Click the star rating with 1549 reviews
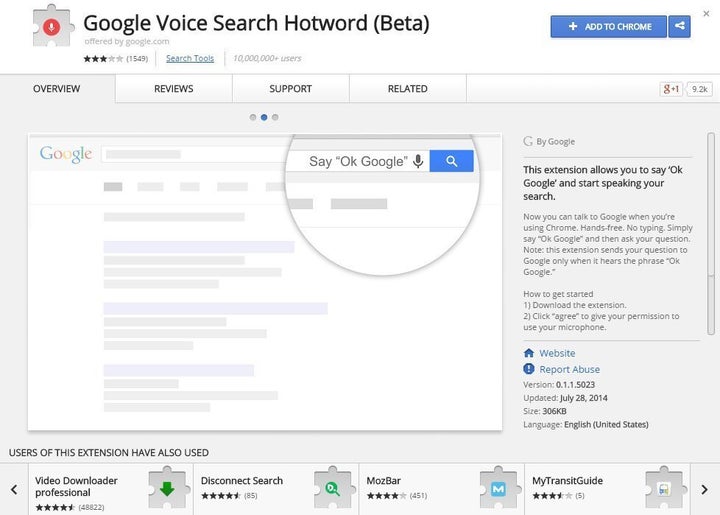720x515 pixels. 115,58
